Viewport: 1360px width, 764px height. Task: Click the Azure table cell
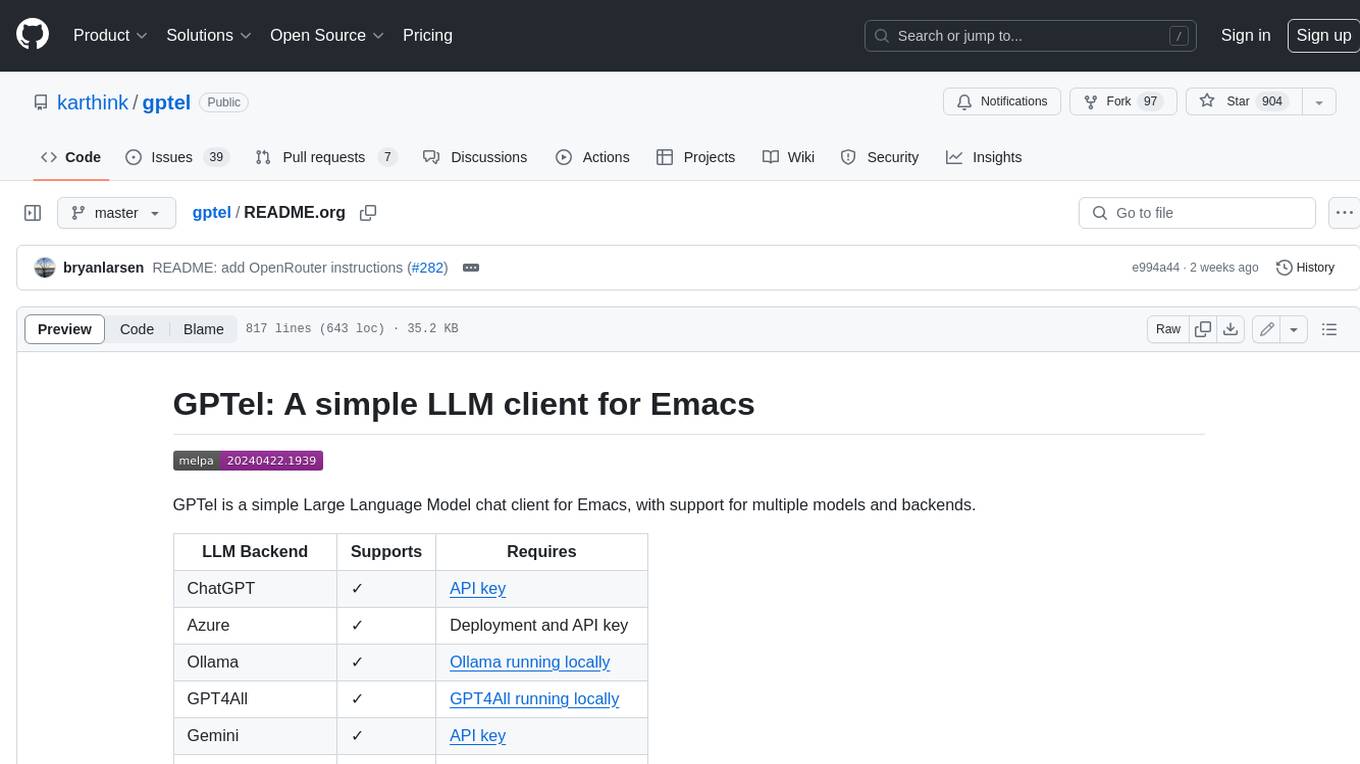pos(255,625)
